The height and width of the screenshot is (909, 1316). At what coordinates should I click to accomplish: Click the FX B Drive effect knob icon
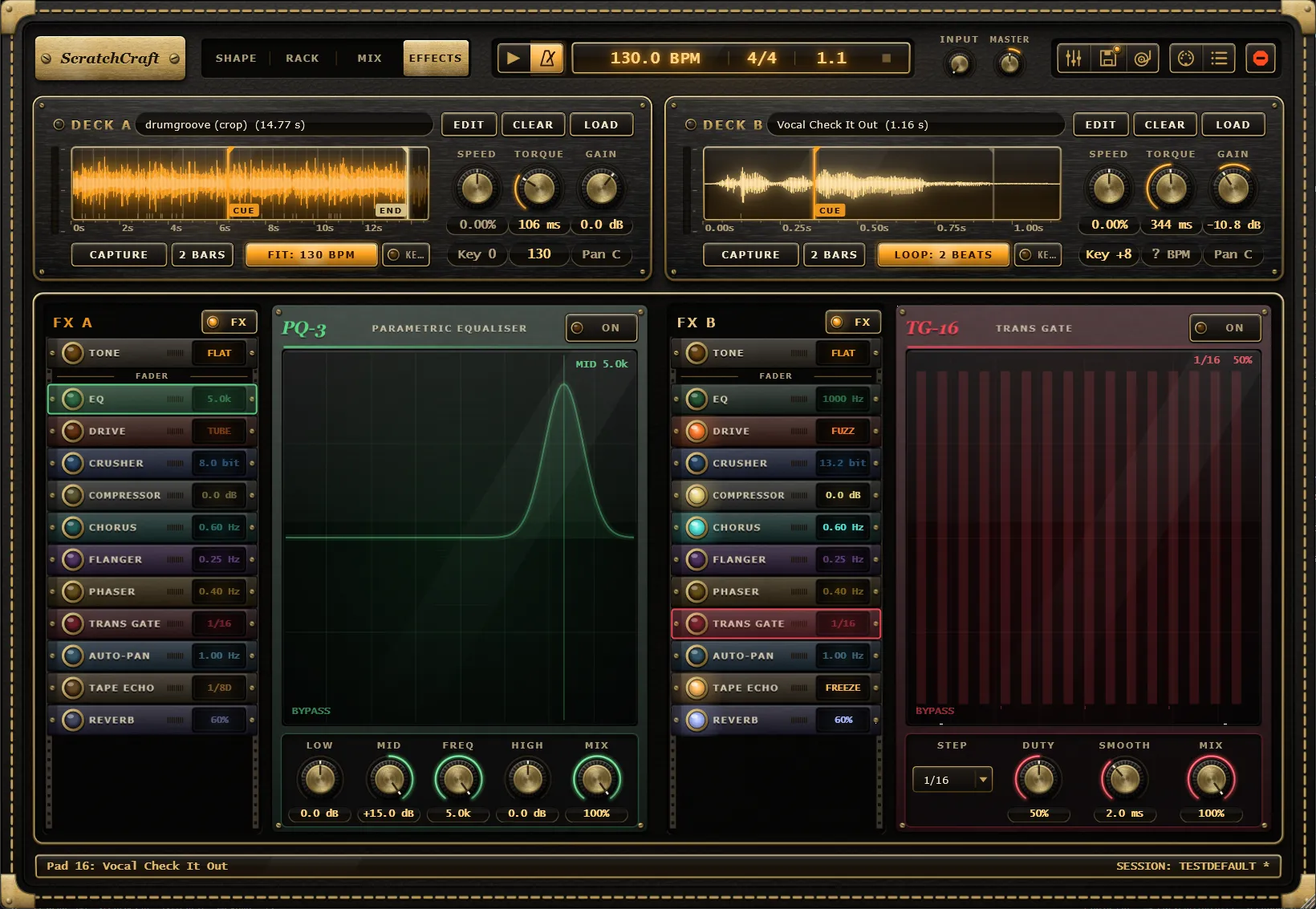pyautogui.click(x=697, y=431)
